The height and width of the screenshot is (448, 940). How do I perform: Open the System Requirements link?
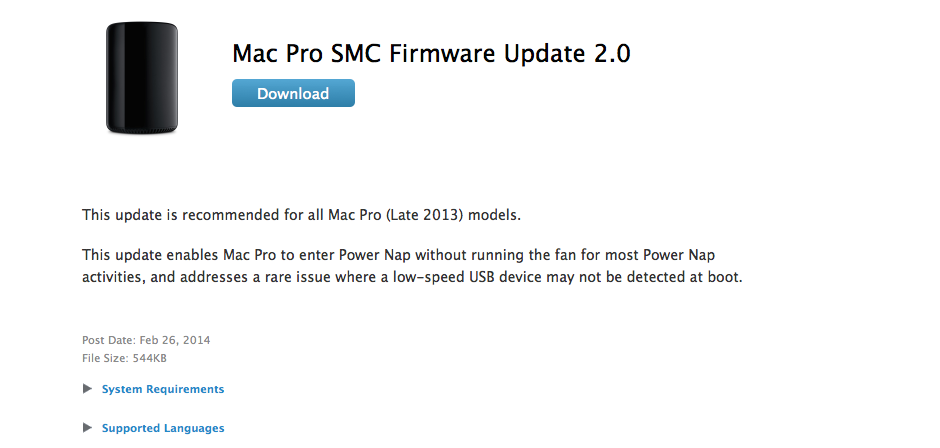pyautogui.click(x=163, y=389)
